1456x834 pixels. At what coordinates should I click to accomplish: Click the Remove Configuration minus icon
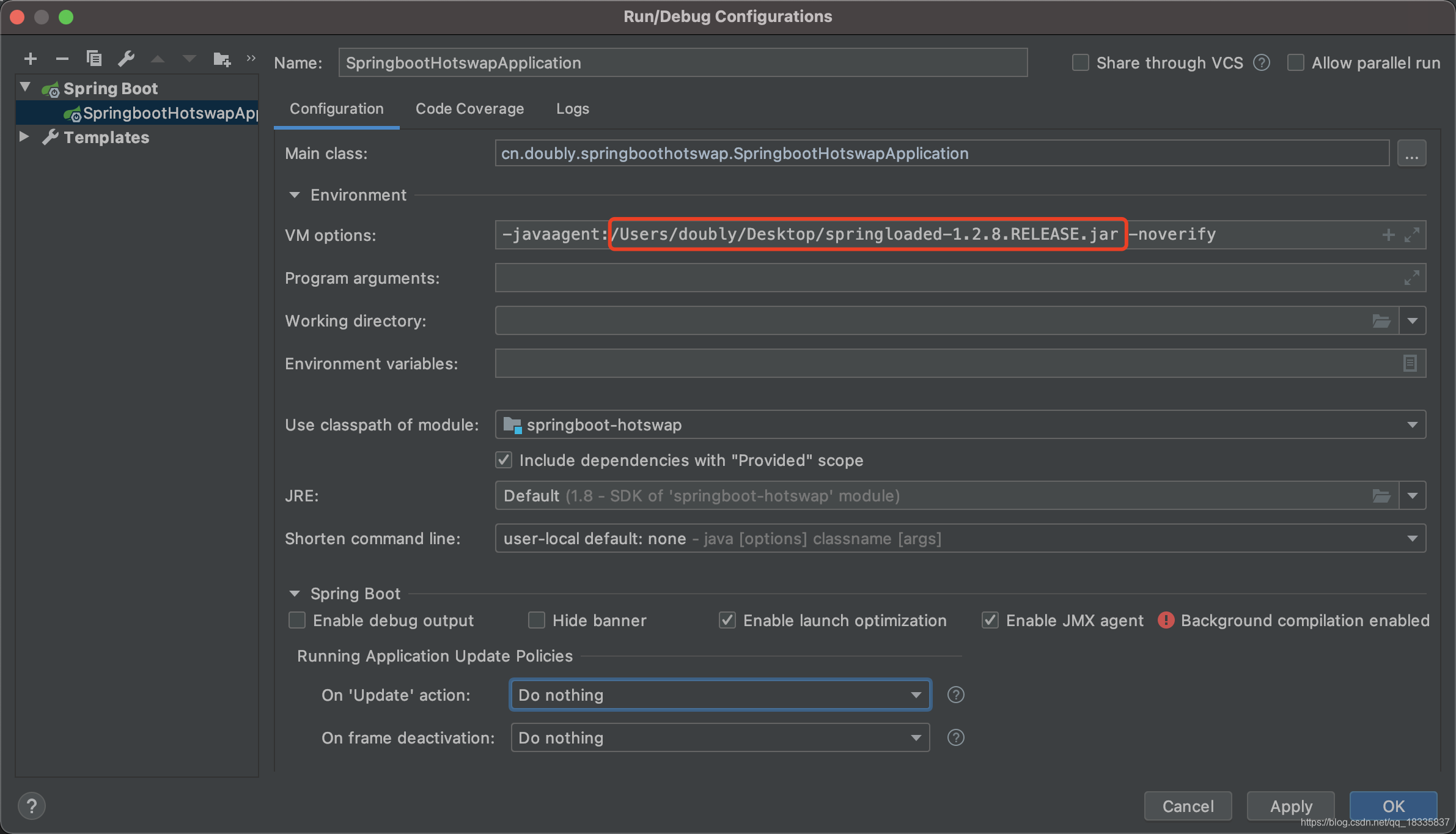tap(62, 59)
